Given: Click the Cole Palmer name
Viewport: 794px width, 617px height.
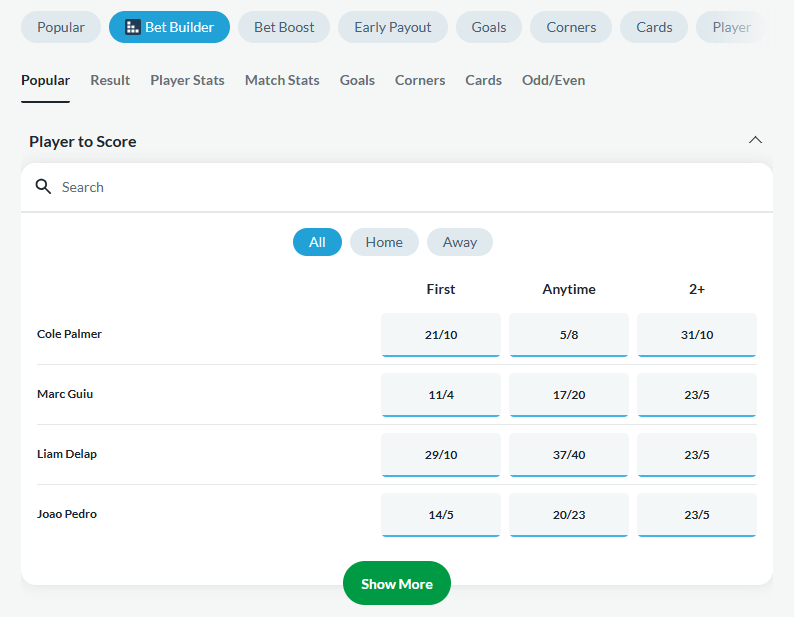Looking at the screenshot, I should point(69,334).
